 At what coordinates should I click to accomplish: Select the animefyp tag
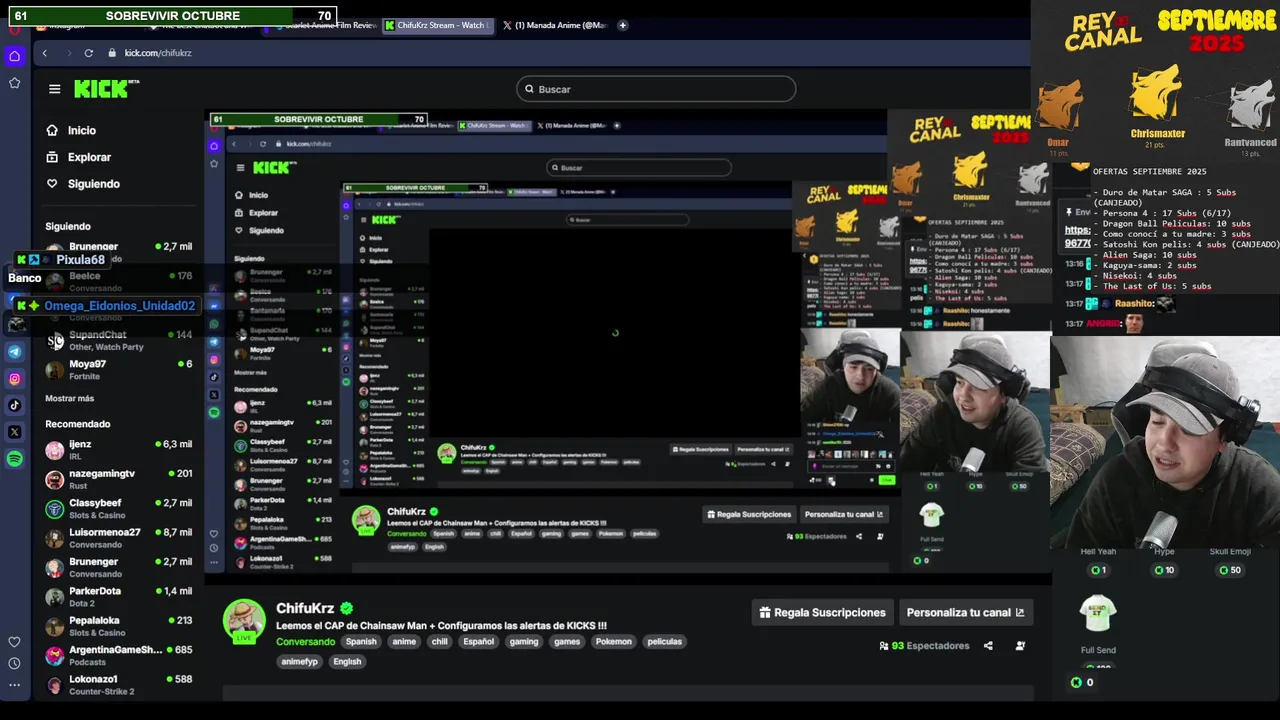point(299,661)
